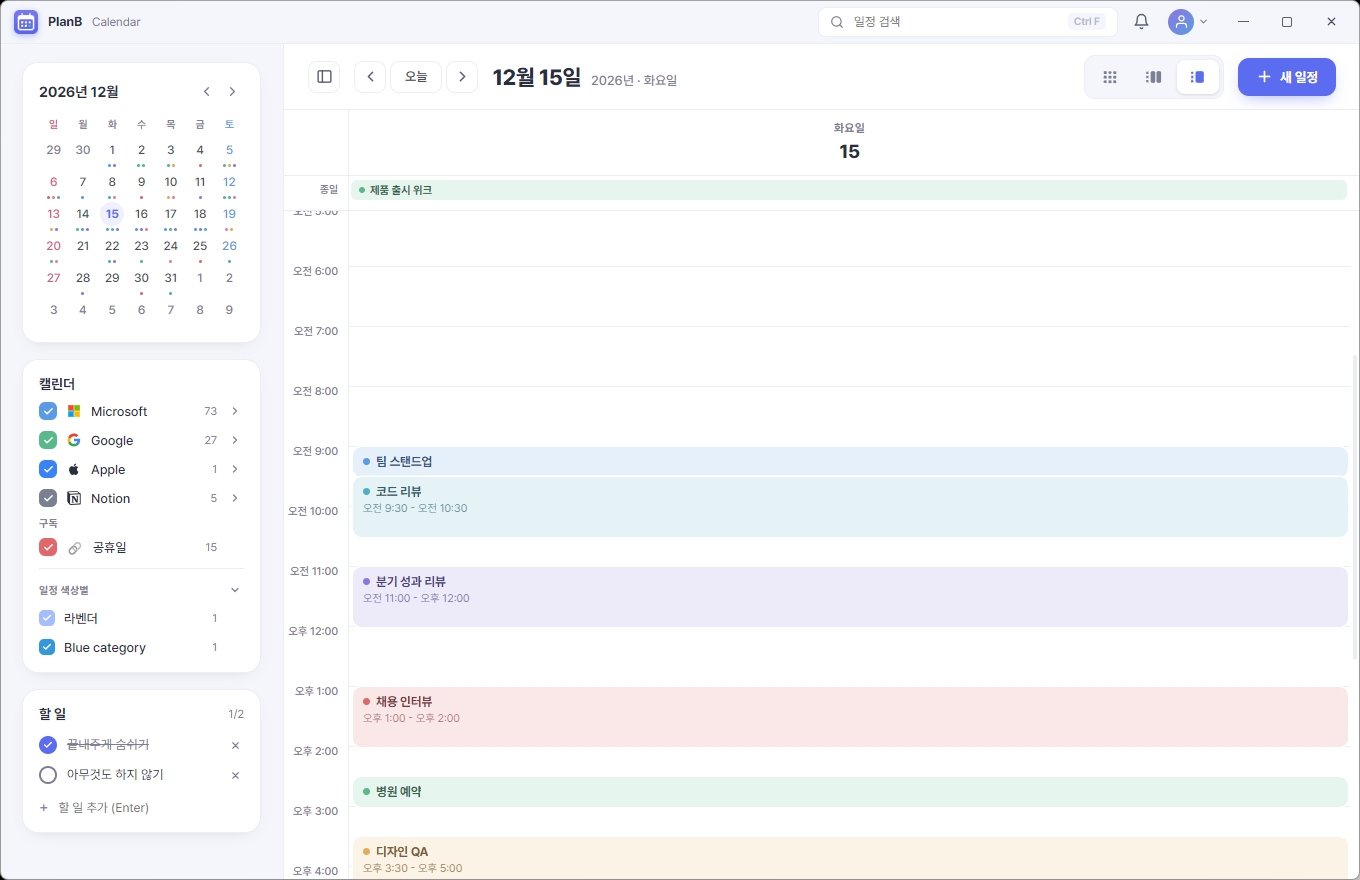
Task: Open the 디자인 QA event
Action: tap(850, 858)
